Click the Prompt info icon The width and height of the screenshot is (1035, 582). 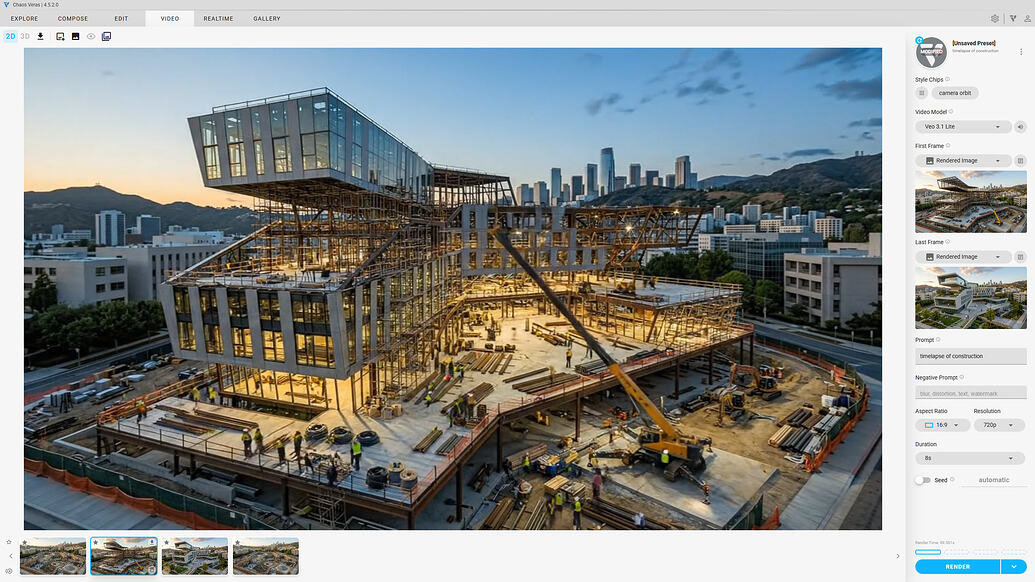pyautogui.click(x=938, y=340)
